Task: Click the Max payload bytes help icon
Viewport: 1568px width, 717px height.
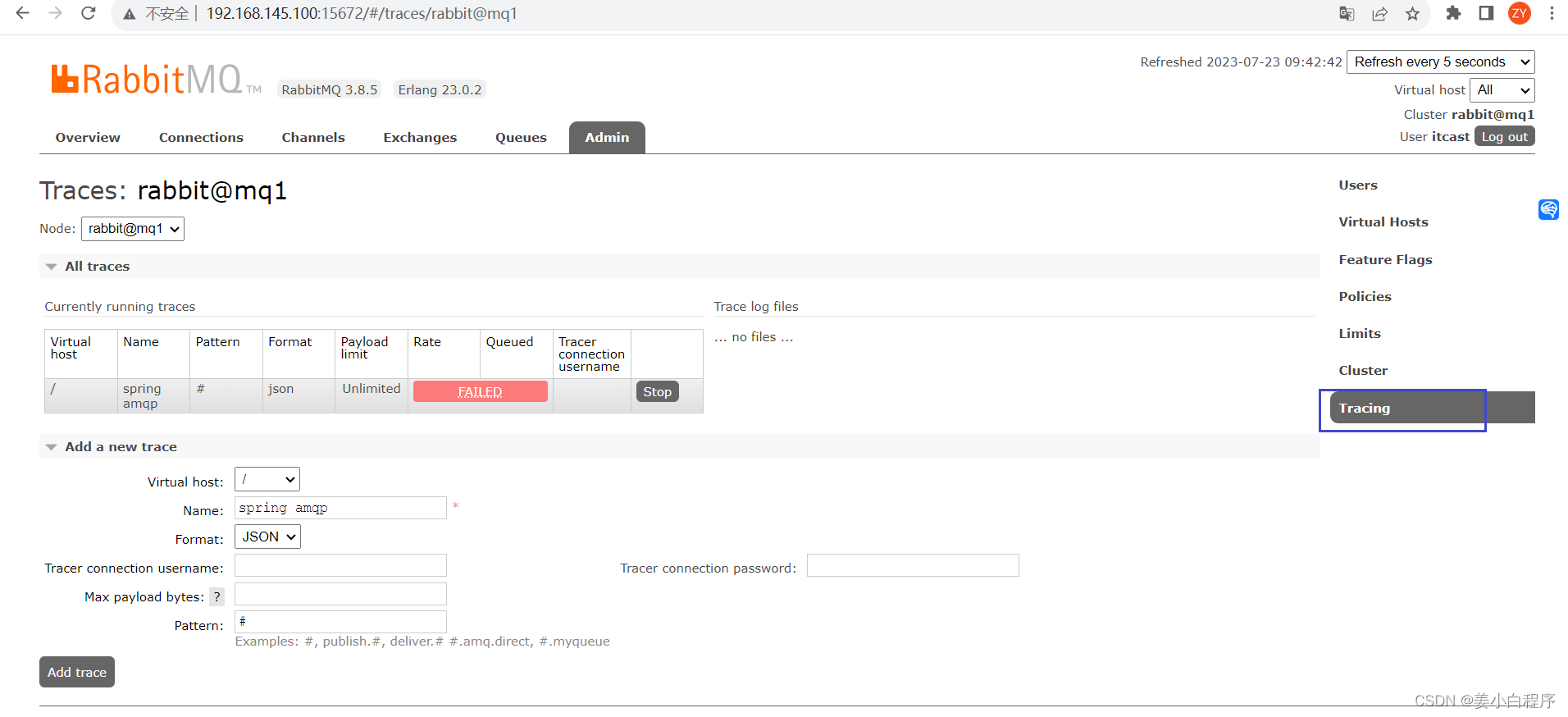Action: pos(217,597)
